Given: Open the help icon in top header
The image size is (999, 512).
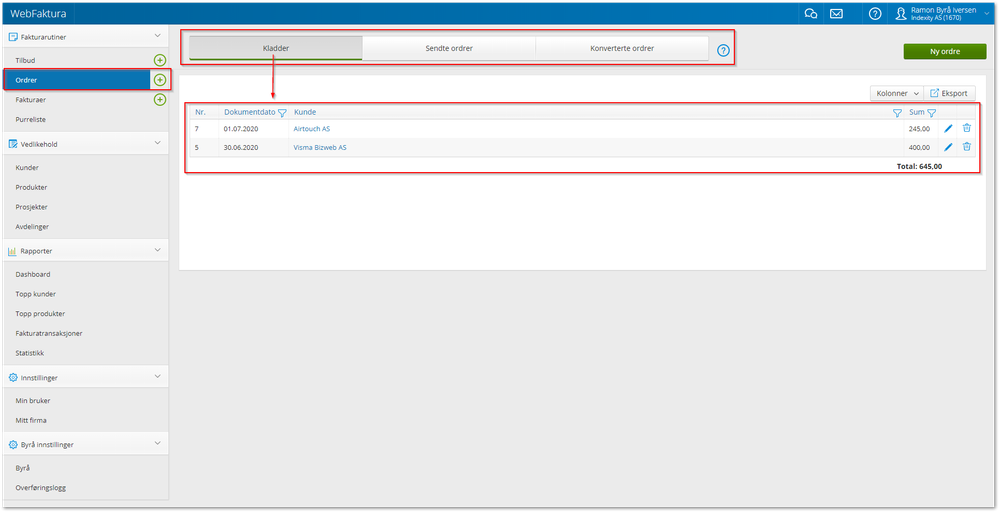Looking at the screenshot, I should coord(875,13).
